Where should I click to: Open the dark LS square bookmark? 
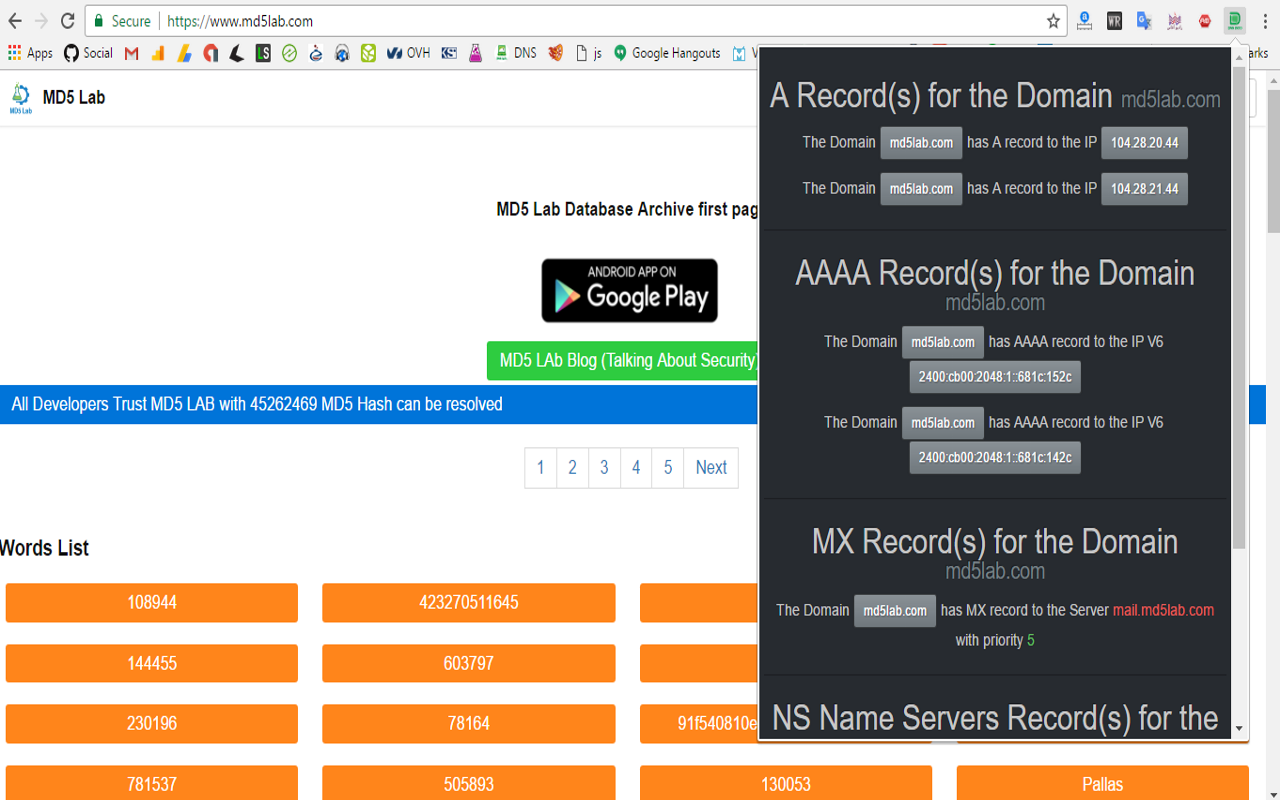pyautogui.click(x=263, y=53)
